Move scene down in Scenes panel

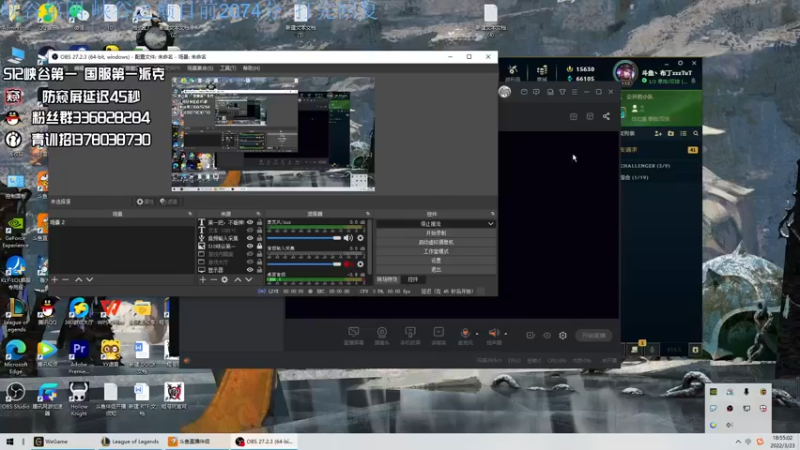click(x=89, y=280)
